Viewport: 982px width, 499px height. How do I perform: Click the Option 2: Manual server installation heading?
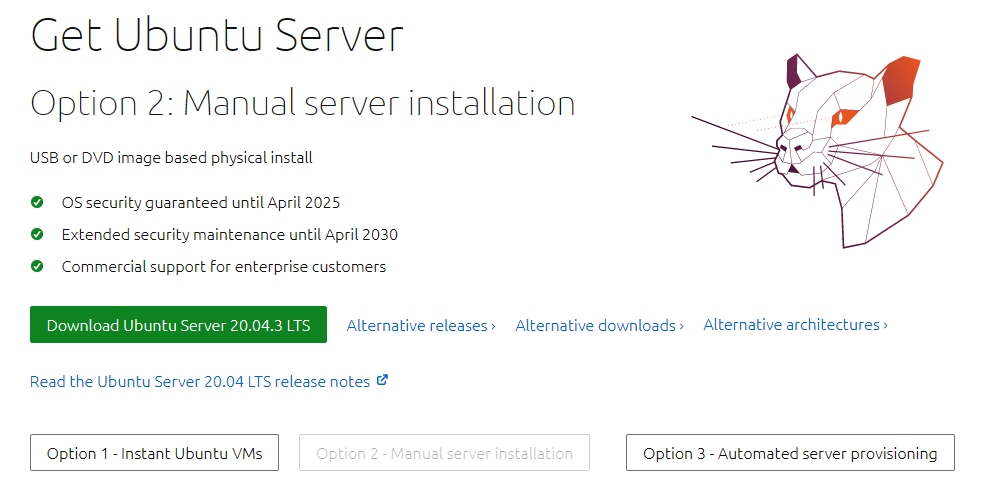302,103
